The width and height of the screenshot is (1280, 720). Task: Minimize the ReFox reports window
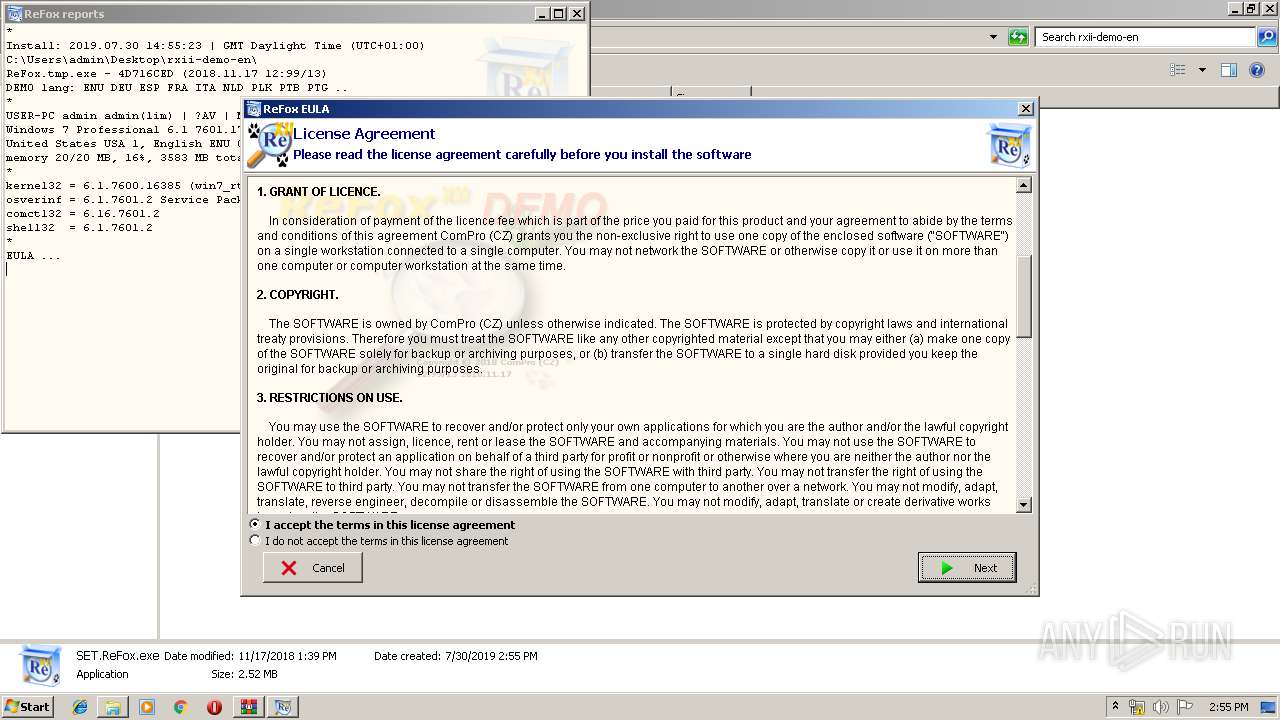542,14
